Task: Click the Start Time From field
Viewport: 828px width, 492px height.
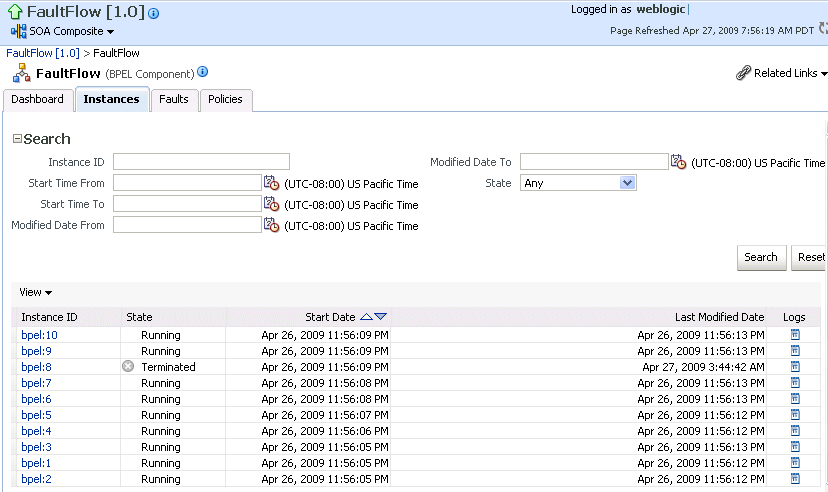Action: (187, 183)
